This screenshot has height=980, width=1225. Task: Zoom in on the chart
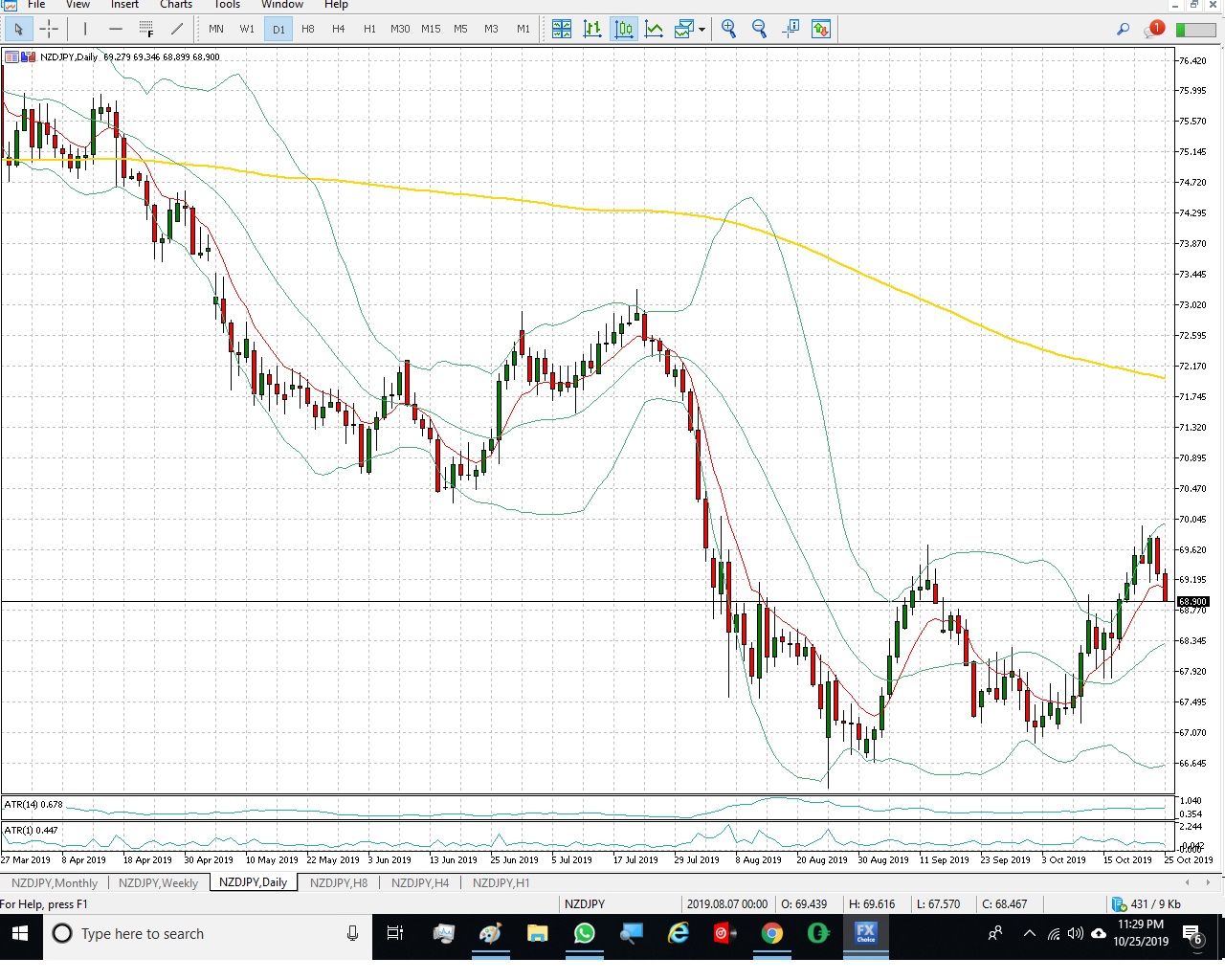(x=729, y=29)
